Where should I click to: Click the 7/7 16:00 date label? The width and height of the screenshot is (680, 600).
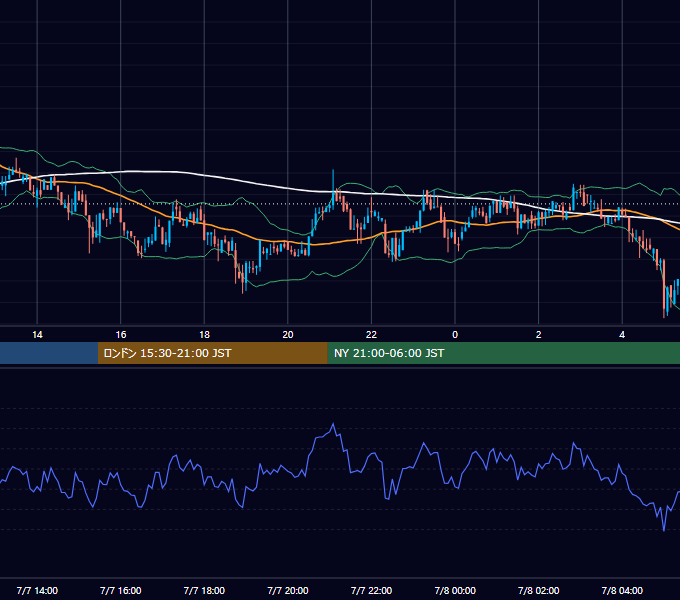click(121, 590)
